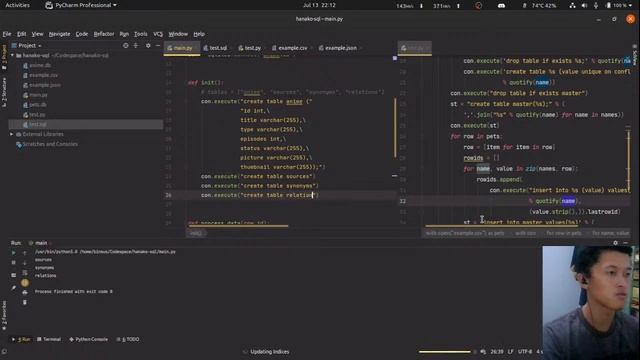Image resolution: width=640 pixels, height=360 pixels.
Task: Switch to example.json editor tab
Action: (x=338, y=48)
